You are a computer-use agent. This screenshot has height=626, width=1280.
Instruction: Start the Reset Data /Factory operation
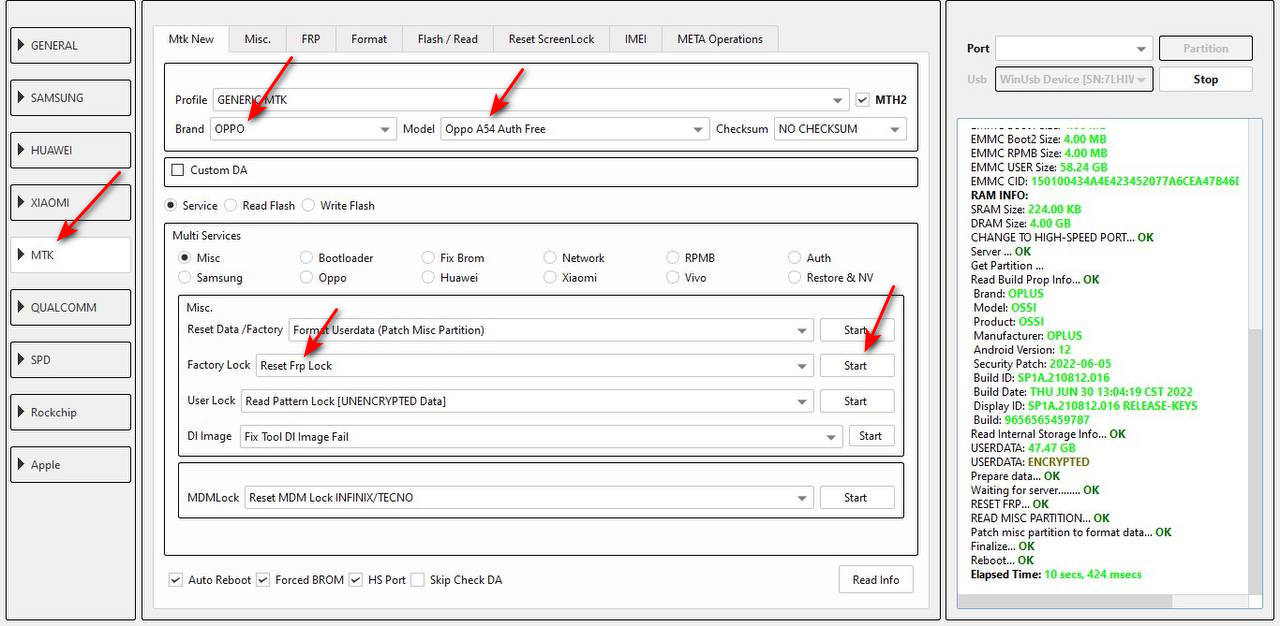pos(857,330)
